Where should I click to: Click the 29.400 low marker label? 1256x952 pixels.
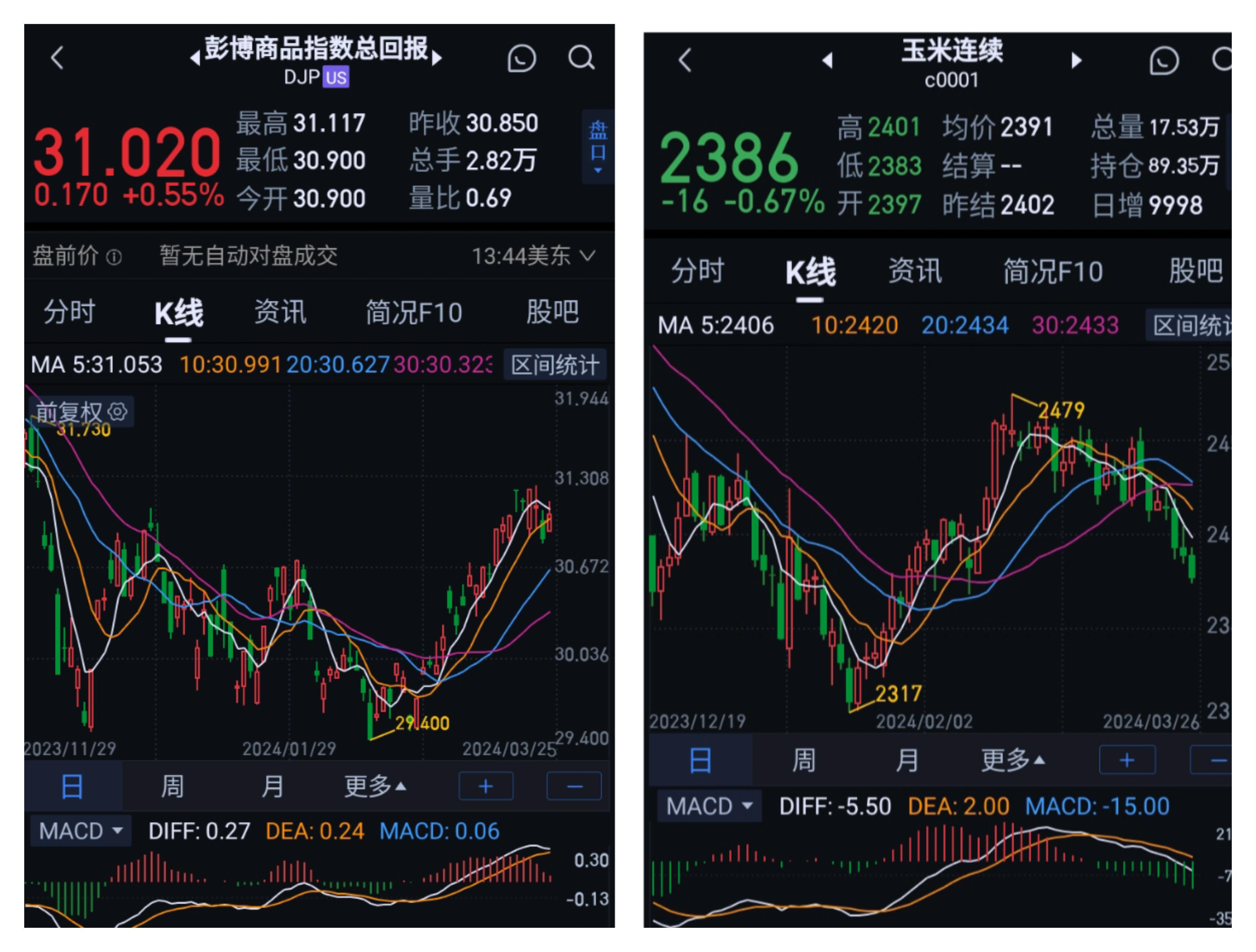point(422,723)
